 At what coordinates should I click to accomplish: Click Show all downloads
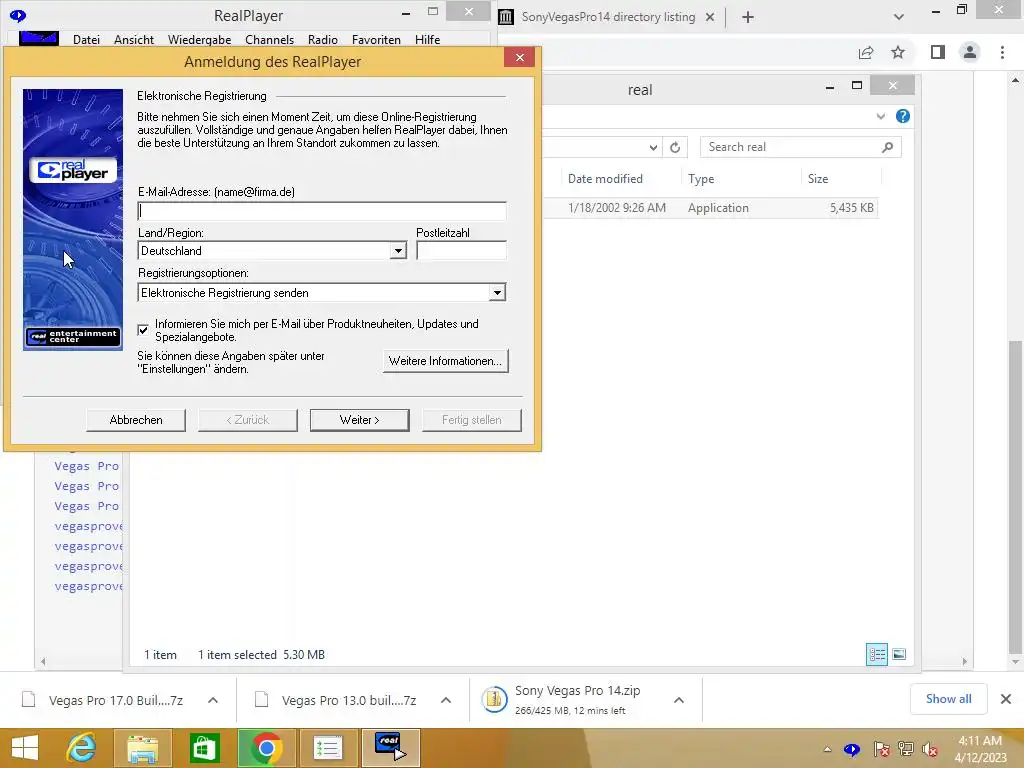(x=948, y=699)
